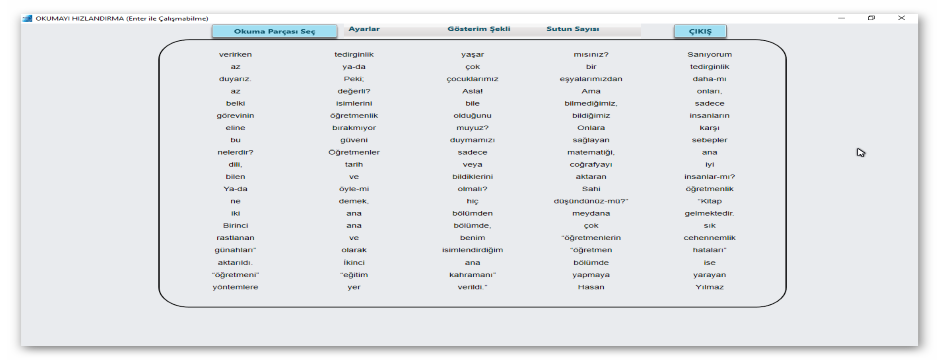Click the word "bilmediğimiz,"
The height and width of the screenshot is (360, 940).
coord(591,104)
